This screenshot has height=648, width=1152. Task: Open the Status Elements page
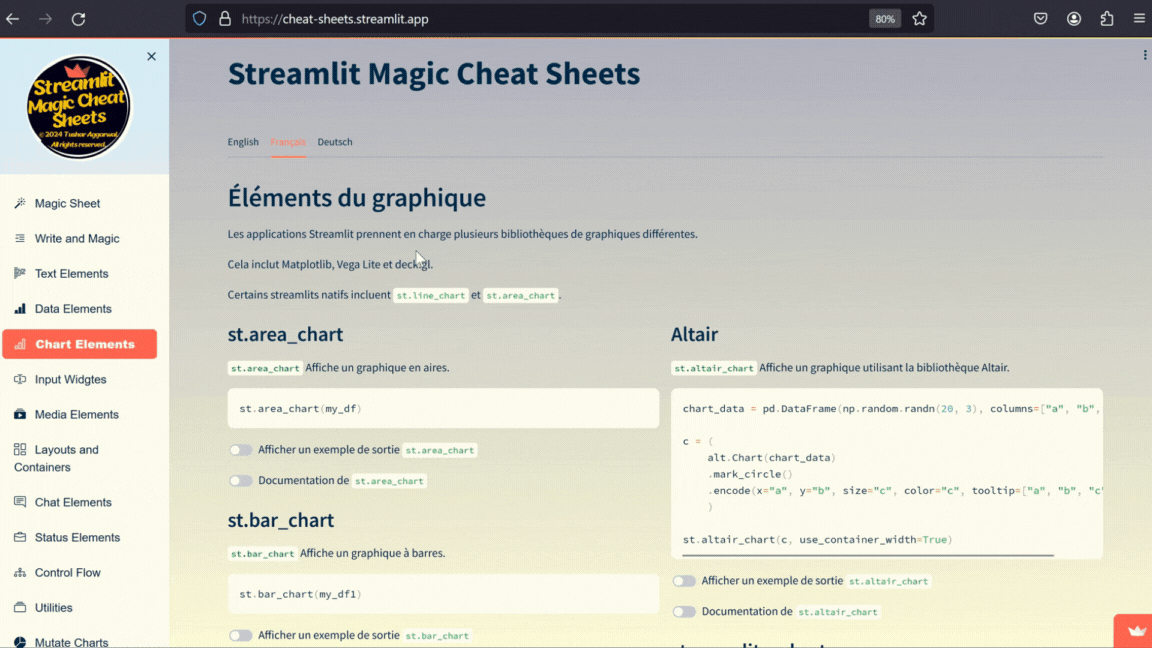click(79, 538)
